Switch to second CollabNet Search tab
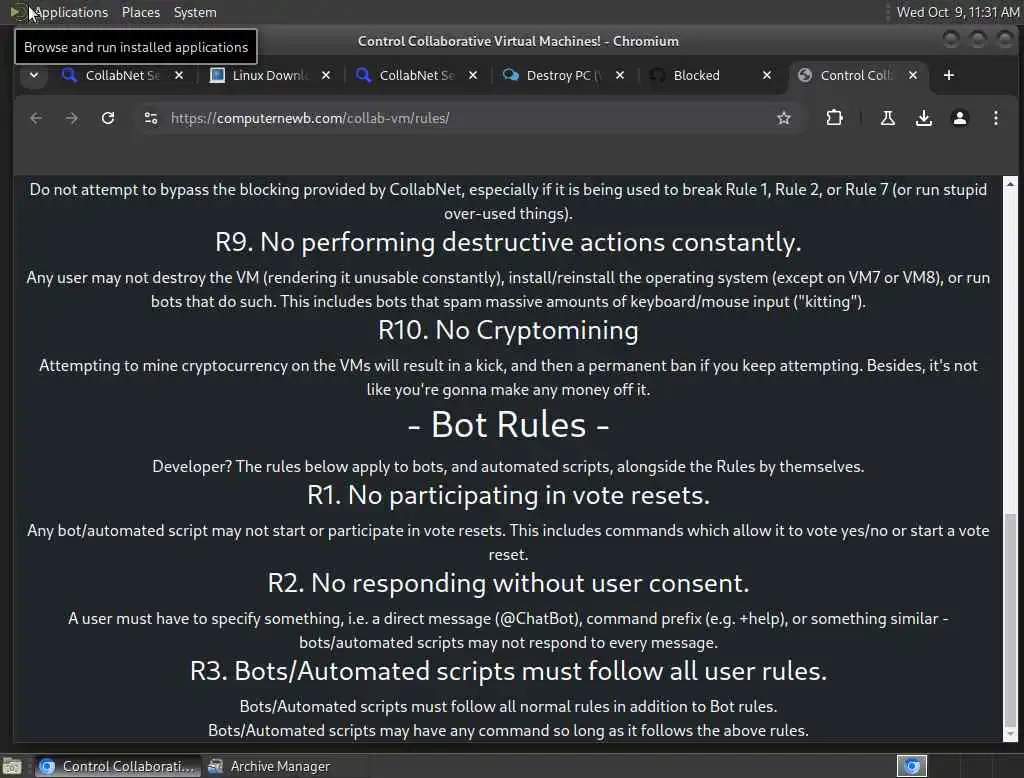Viewport: 1024px width, 778px height. tap(415, 75)
